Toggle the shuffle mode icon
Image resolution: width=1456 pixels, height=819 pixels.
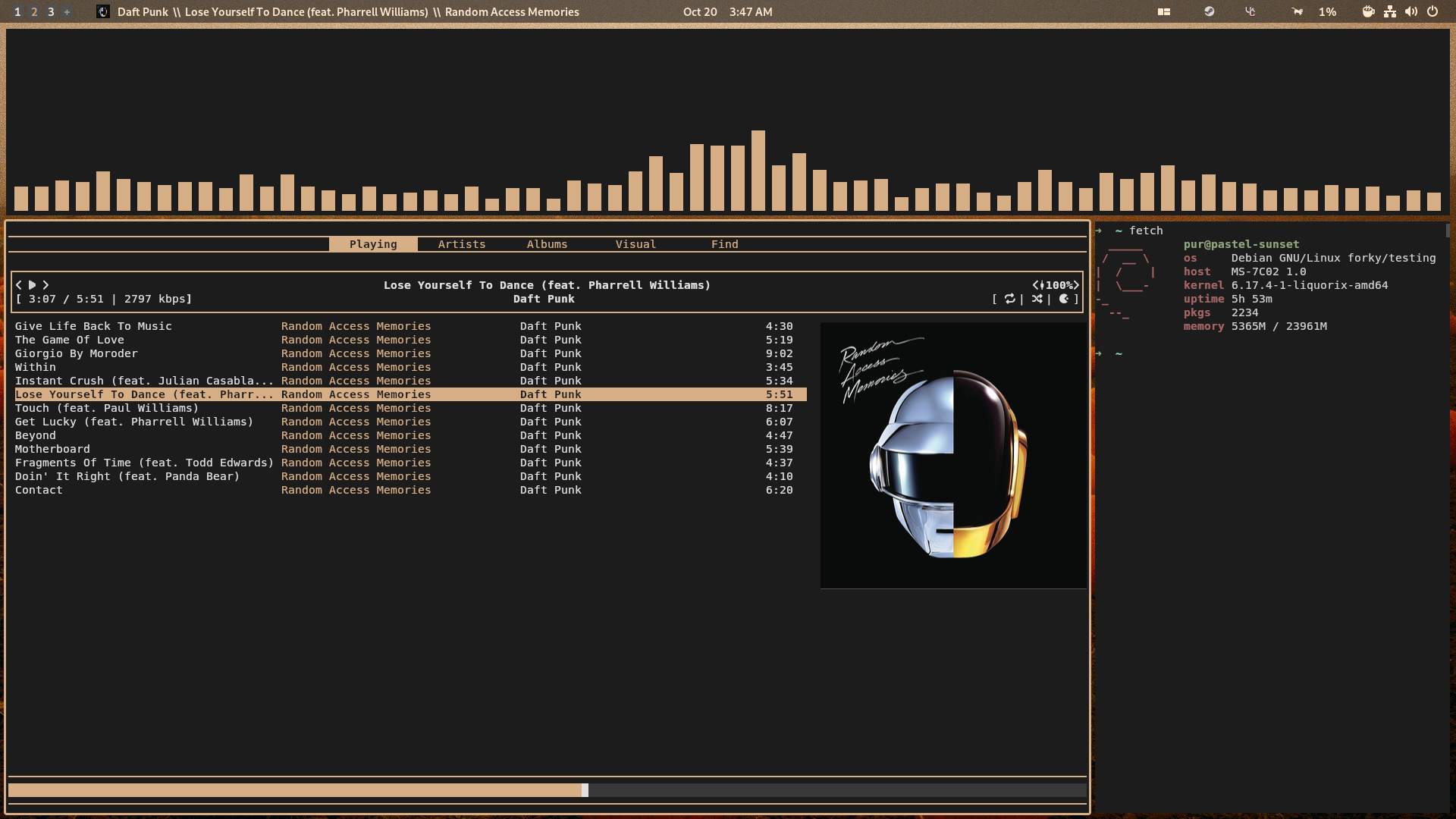point(1037,299)
